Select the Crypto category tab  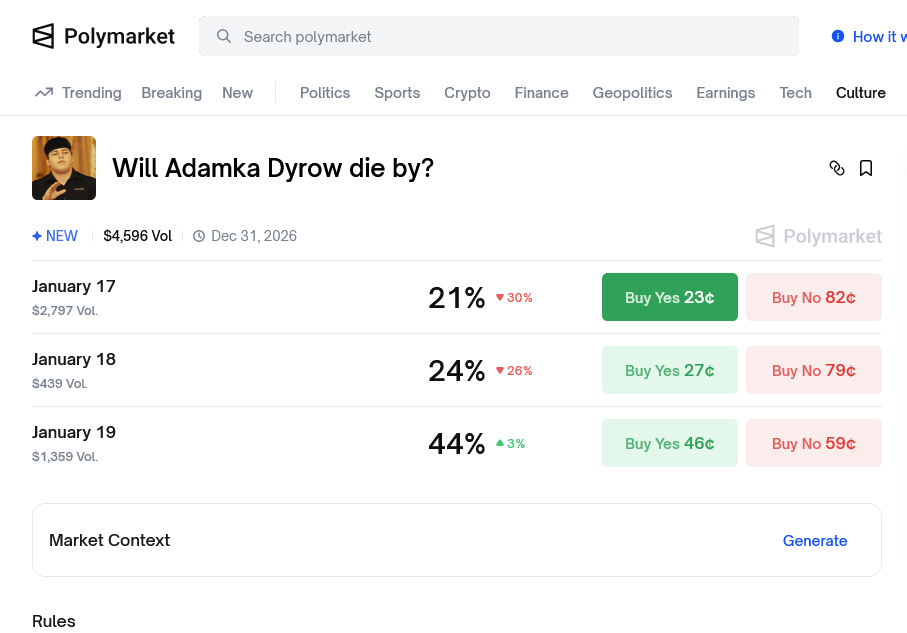coord(467,93)
